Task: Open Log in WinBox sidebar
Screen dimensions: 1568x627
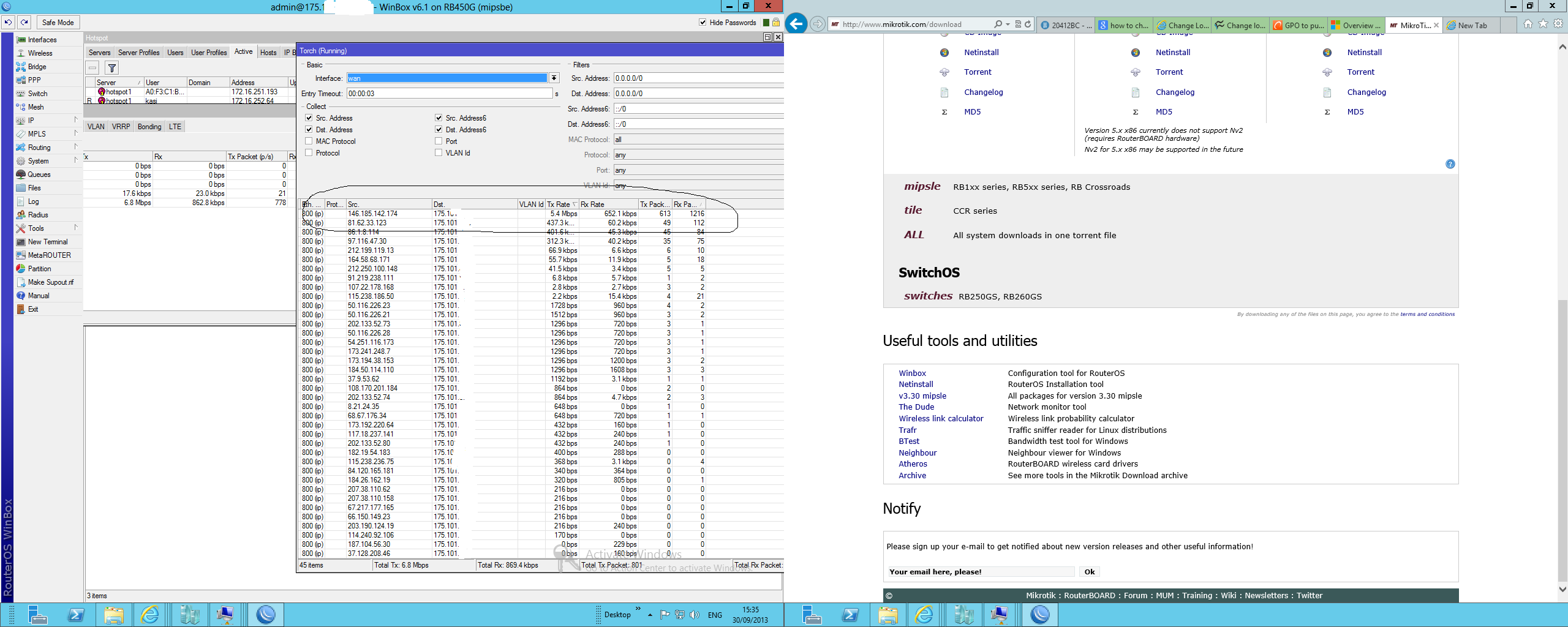Action: 33,201
